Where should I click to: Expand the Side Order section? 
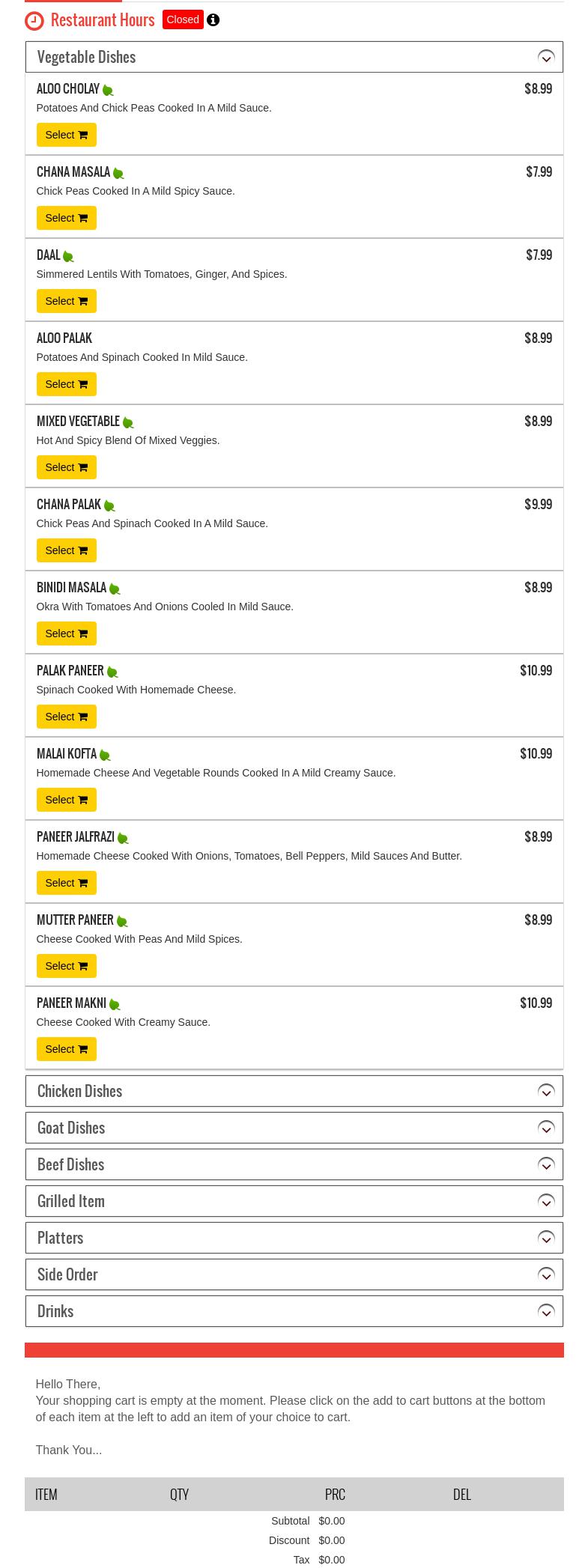[x=546, y=1275]
